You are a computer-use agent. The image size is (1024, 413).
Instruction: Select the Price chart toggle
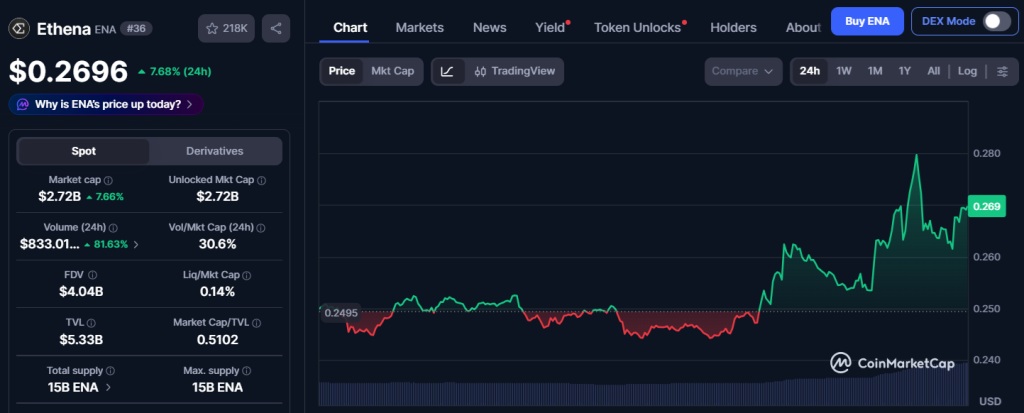tap(342, 71)
